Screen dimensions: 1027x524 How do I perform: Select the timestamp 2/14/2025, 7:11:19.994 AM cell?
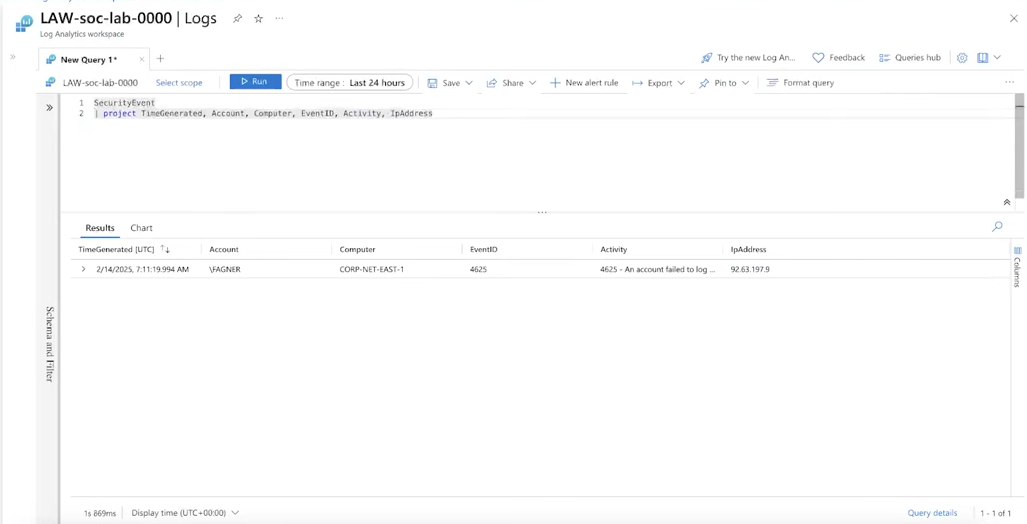[142, 269]
